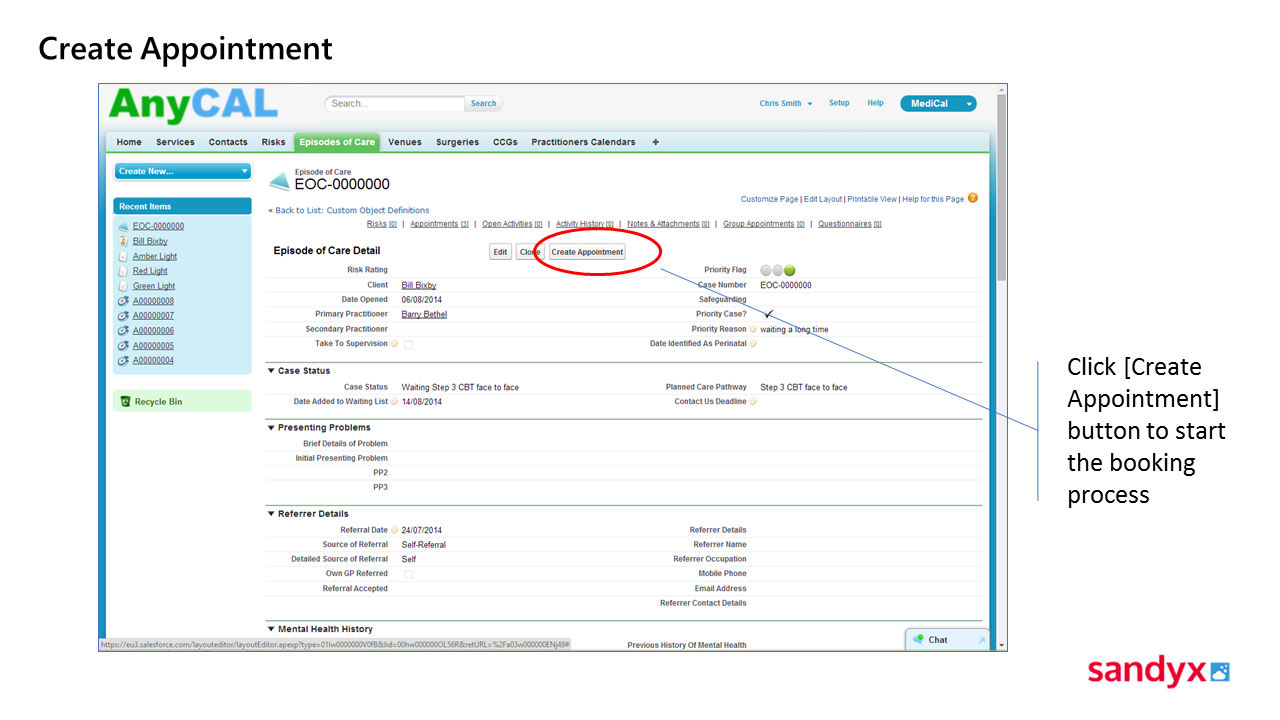Click the A00000008 appointment icon
This screenshot has height=720, width=1280.
click(123, 301)
